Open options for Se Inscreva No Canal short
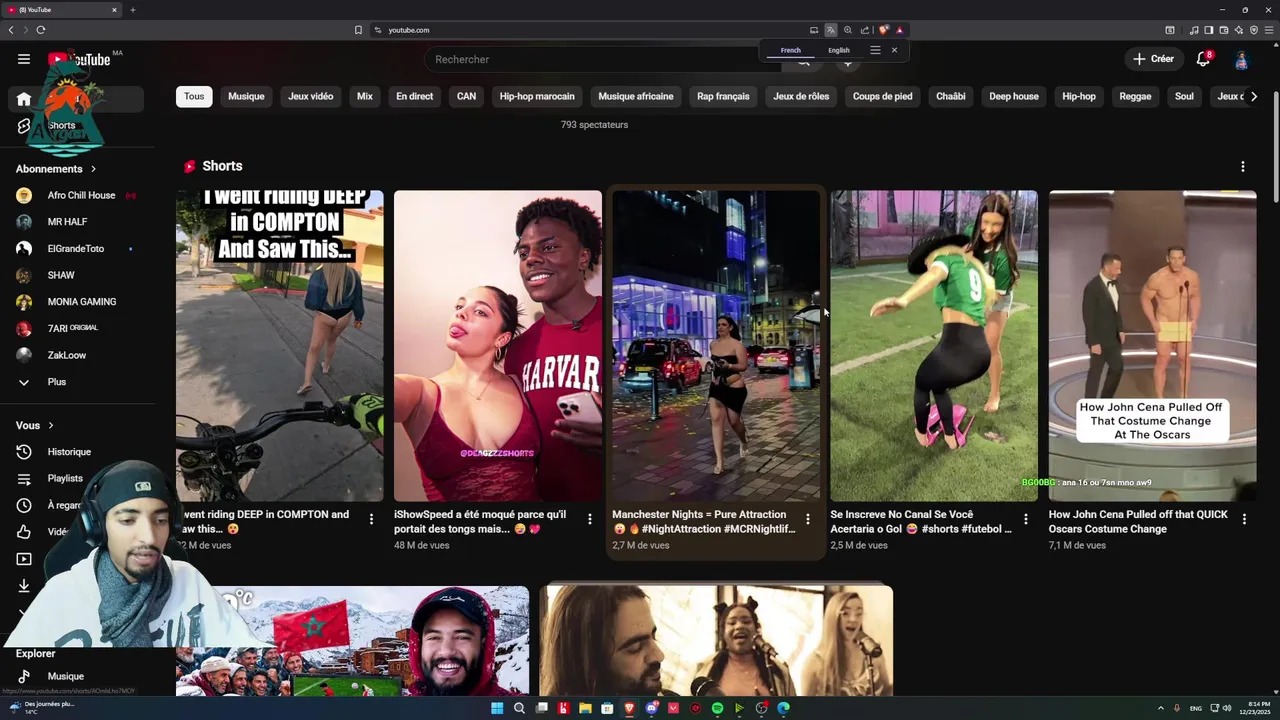The image size is (1280, 720). [x=1025, y=519]
